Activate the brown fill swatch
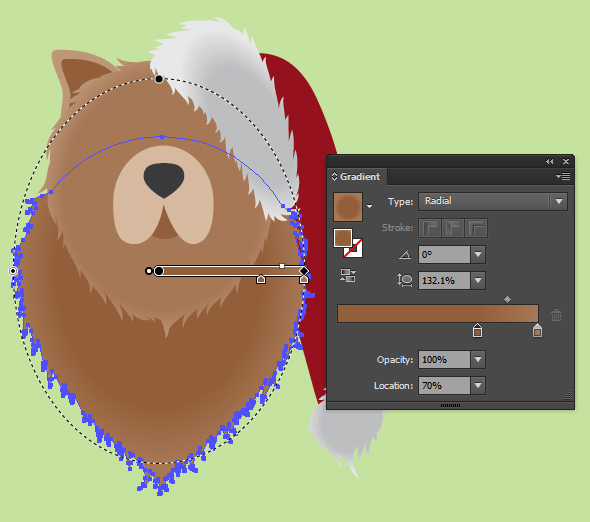 (342, 238)
